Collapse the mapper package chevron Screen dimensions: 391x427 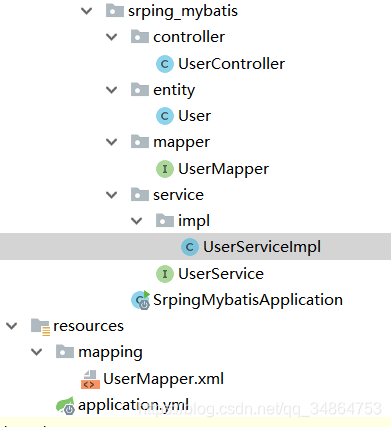[x=112, y=142]
